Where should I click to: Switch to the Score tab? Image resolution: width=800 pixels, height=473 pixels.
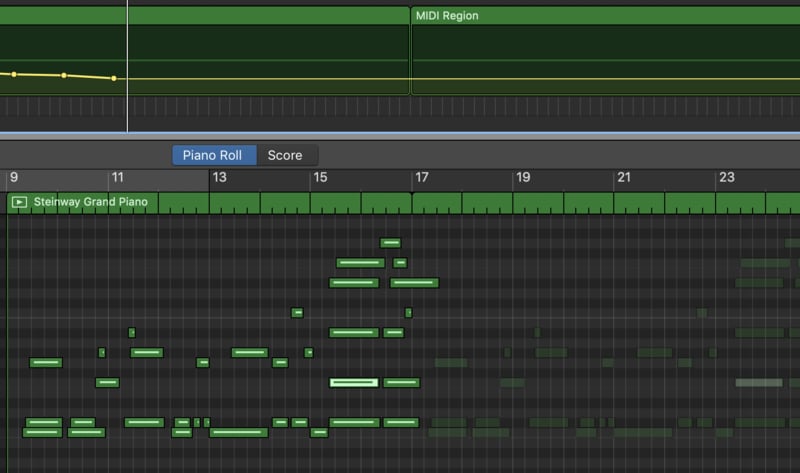[x=285, y=155]
